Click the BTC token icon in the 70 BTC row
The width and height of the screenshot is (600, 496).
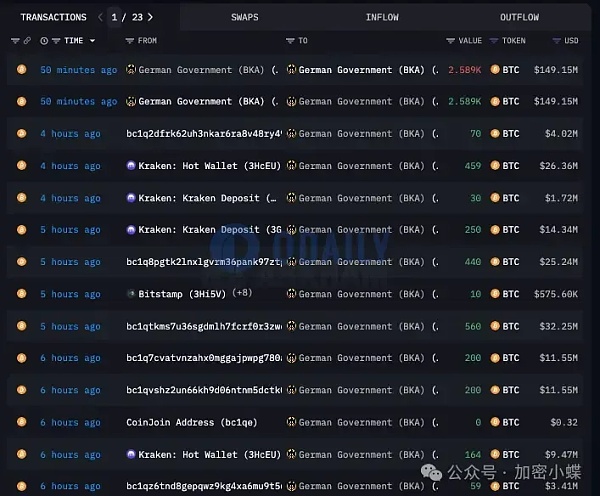click(x=494, y=134)
